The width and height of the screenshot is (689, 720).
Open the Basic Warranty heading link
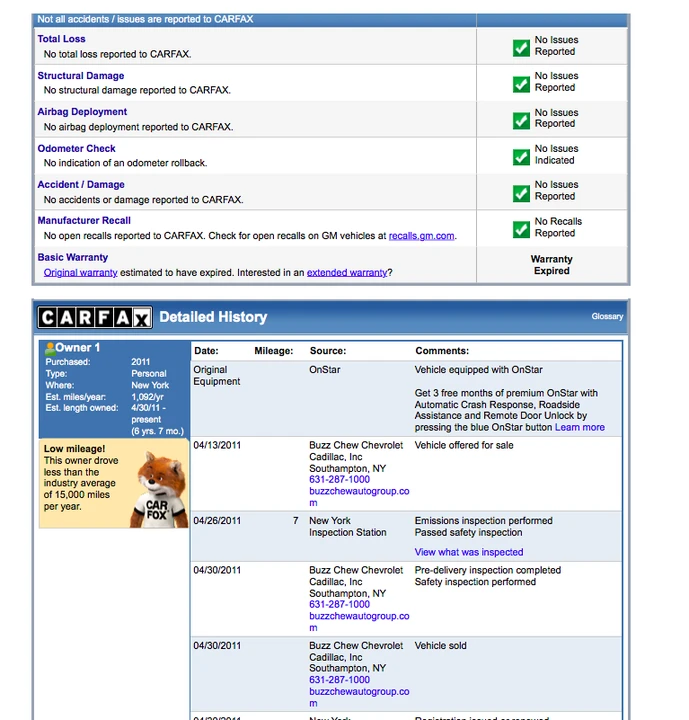tap(73, 257)
